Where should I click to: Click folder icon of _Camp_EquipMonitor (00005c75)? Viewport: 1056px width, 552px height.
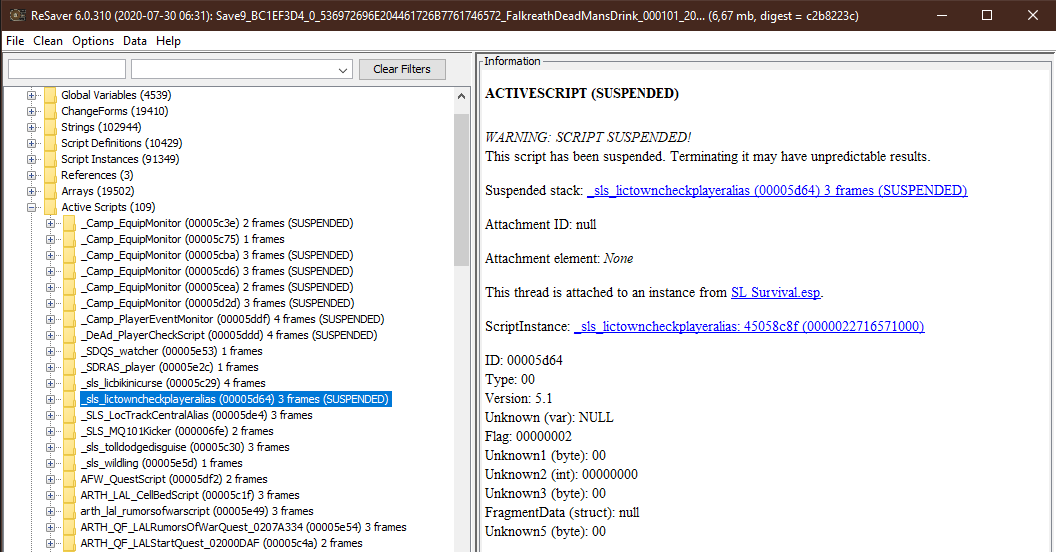(69, 240)
